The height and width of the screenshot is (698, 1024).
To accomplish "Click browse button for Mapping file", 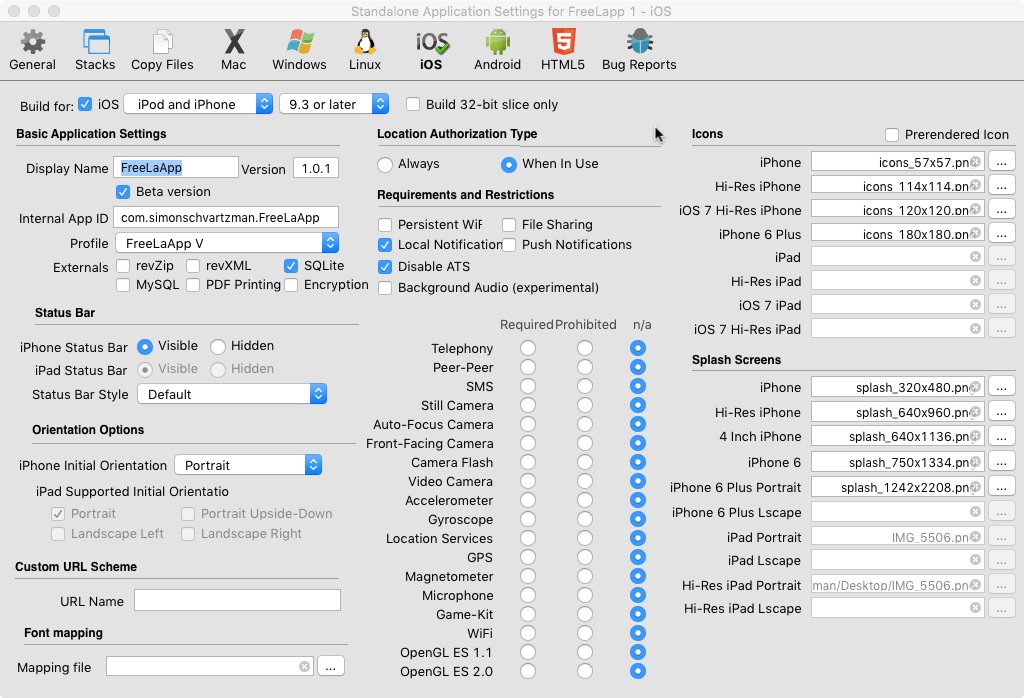I will pos(332,666).
